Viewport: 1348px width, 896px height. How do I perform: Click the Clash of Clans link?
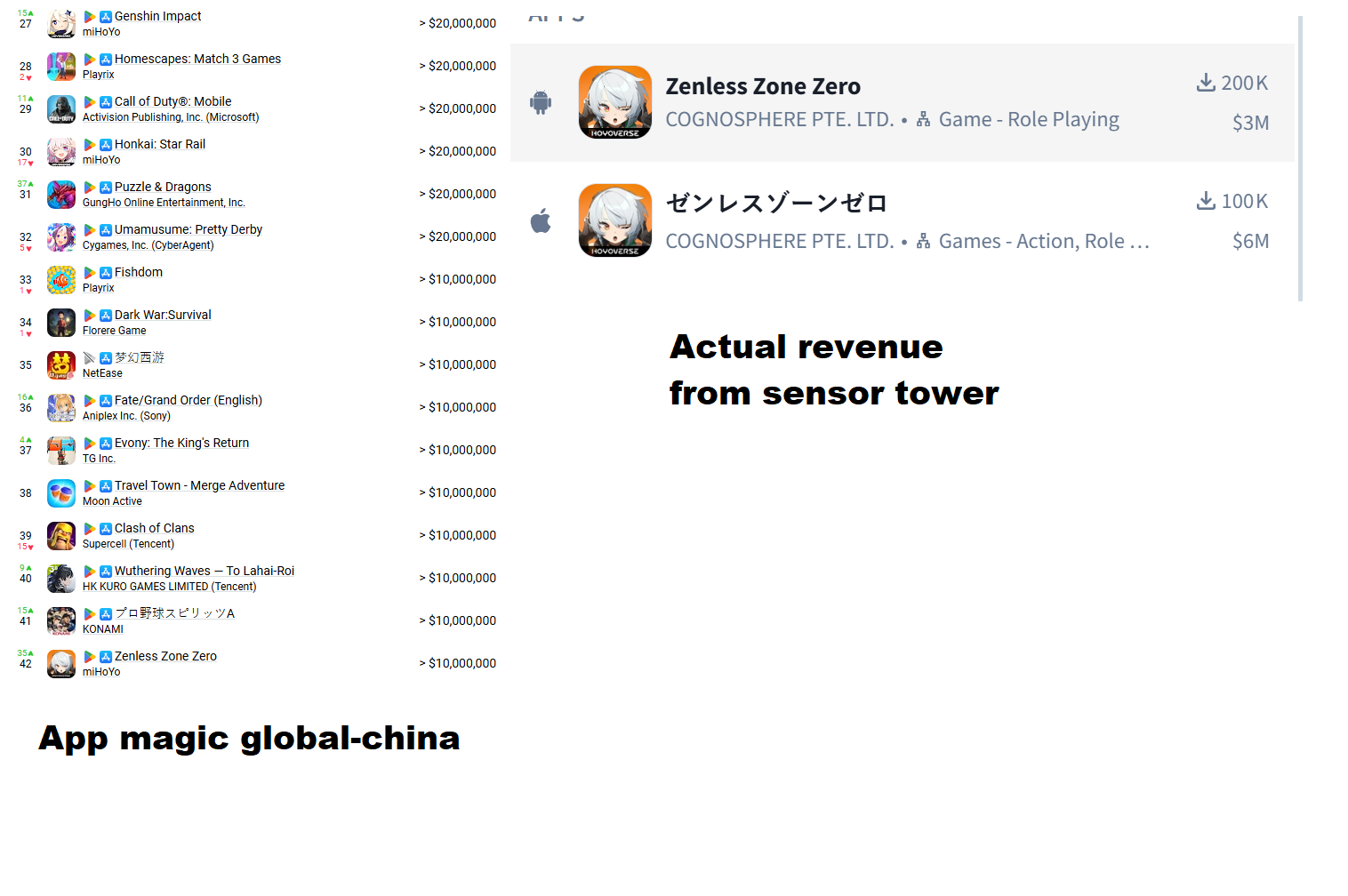(154, 529)
